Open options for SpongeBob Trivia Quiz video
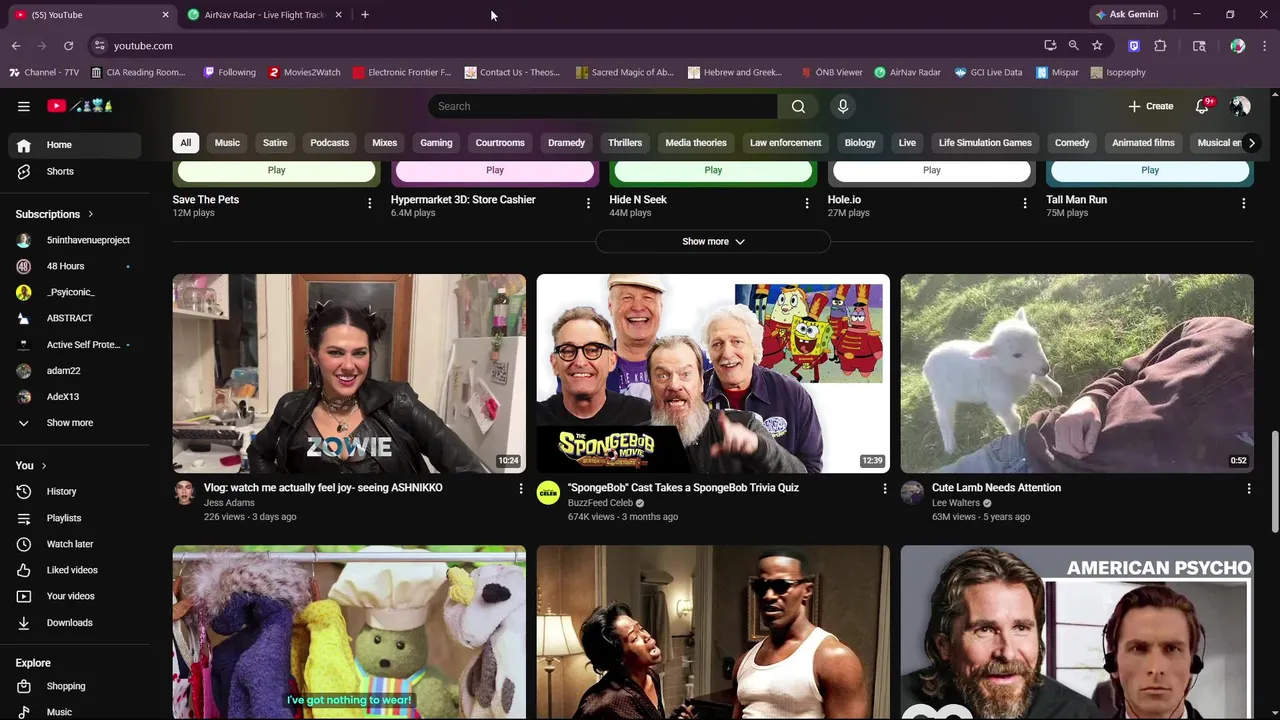 [884, 489]
